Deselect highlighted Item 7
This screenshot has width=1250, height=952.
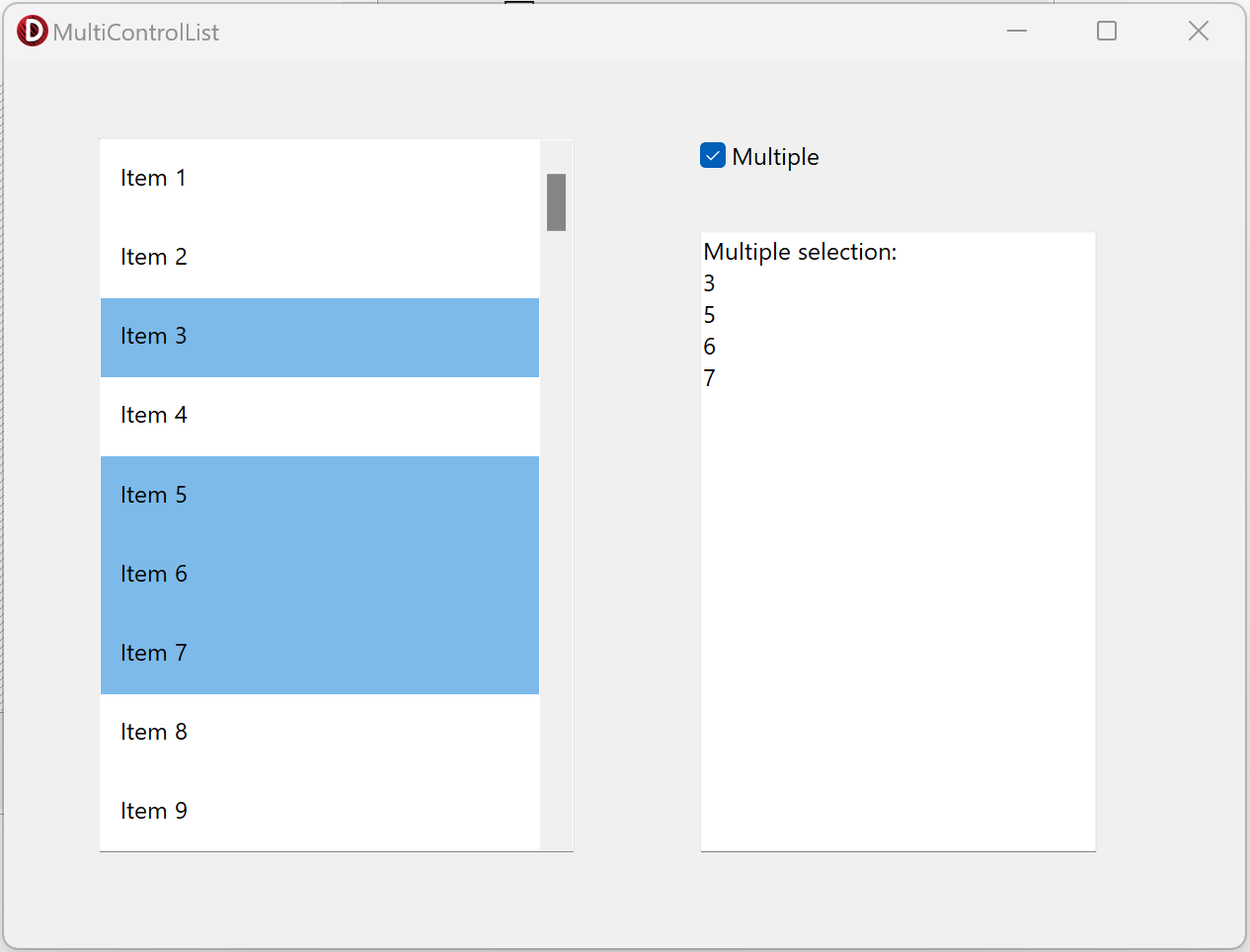(x=320, y=654)
